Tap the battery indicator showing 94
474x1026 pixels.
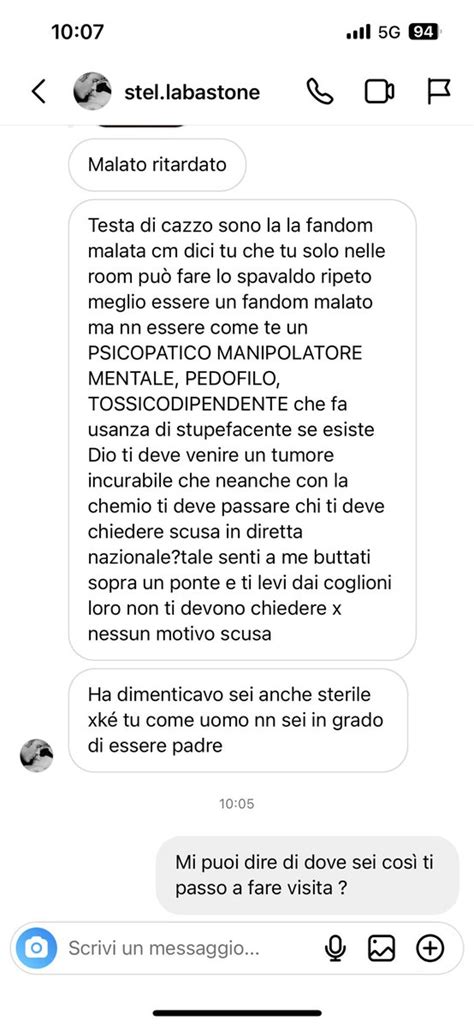tap(425, 32)
